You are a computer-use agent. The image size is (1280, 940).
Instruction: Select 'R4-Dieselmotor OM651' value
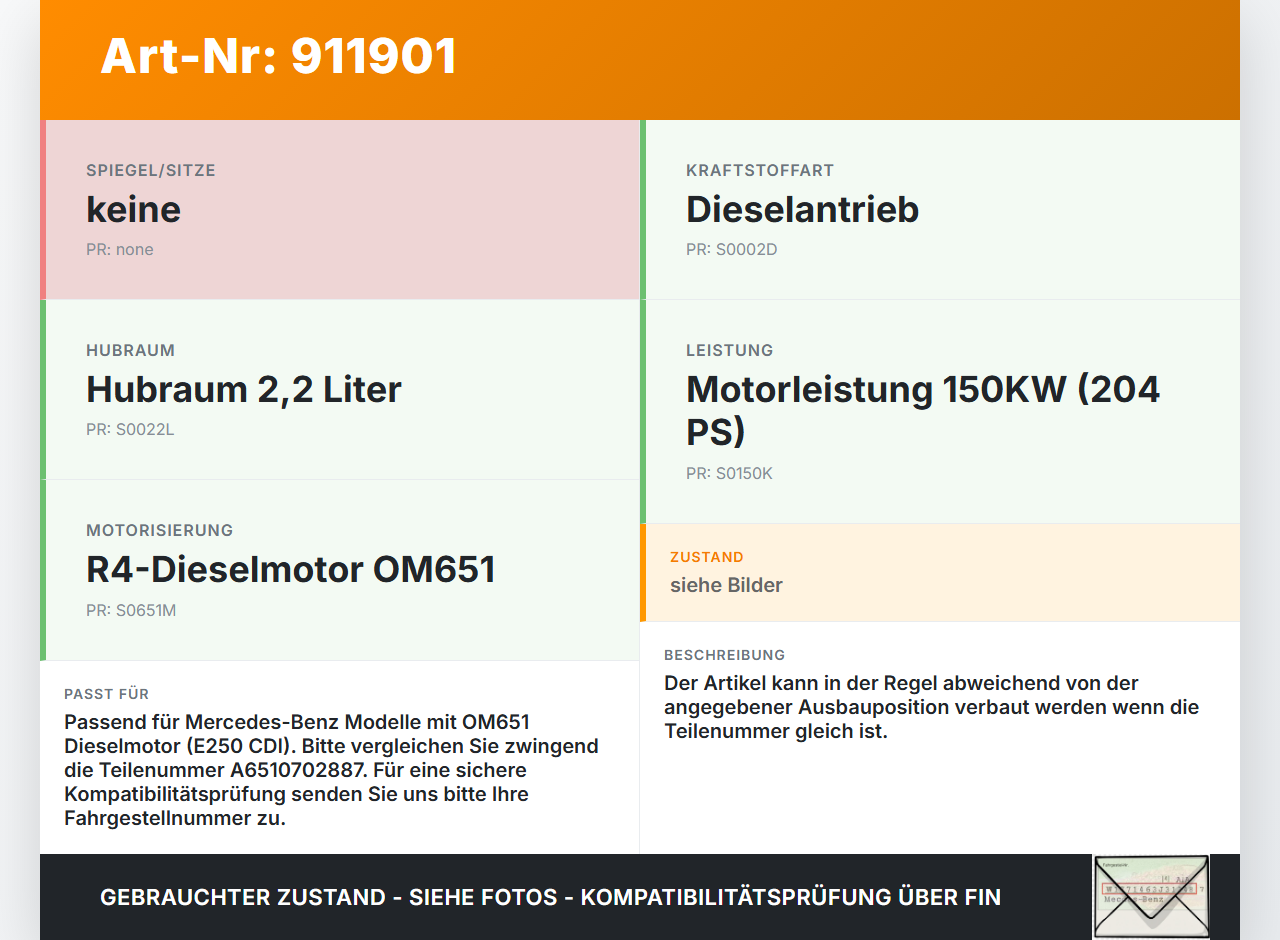click(291, 569)
